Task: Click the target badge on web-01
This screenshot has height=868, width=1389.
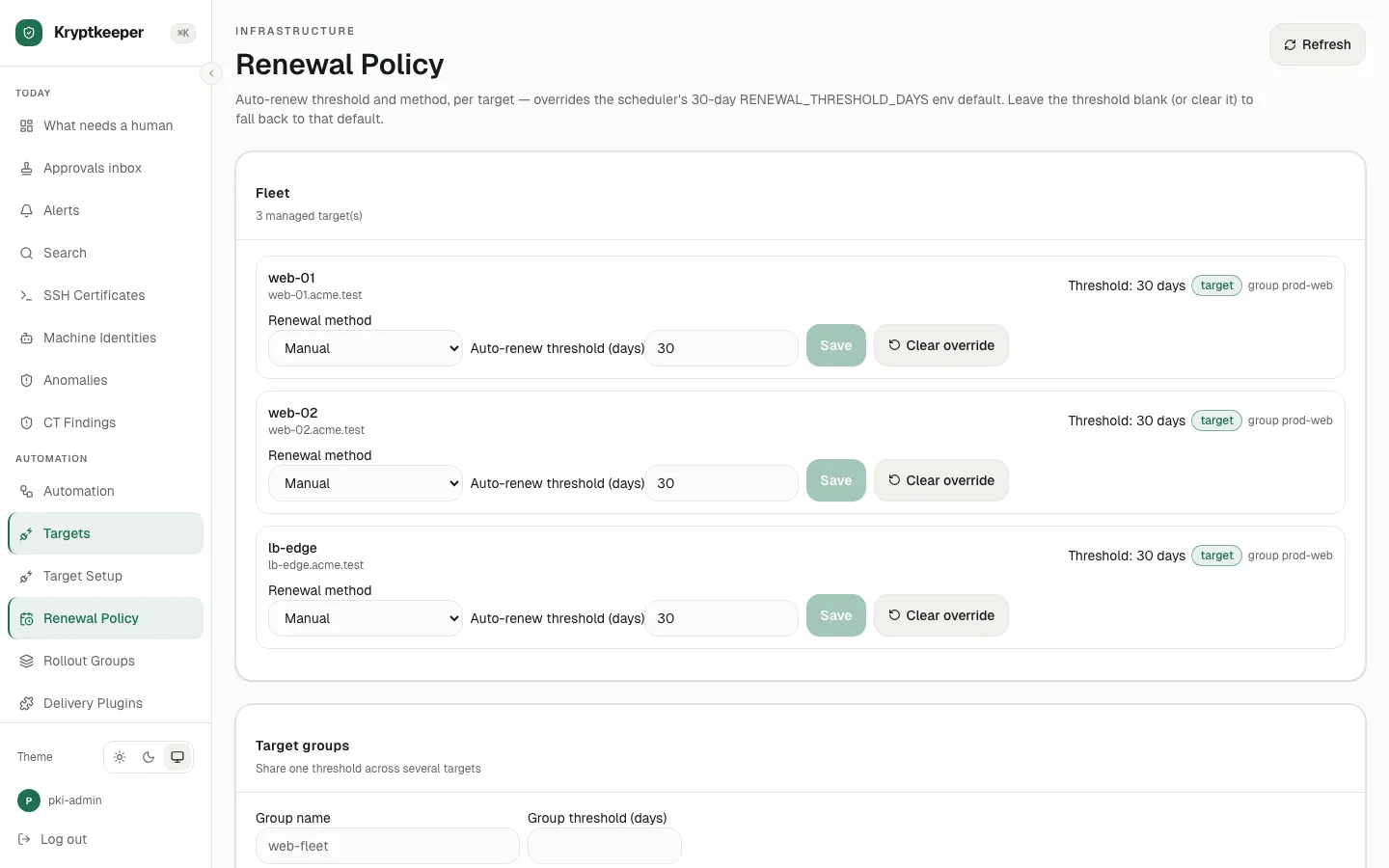Action: click(1217, 285)
